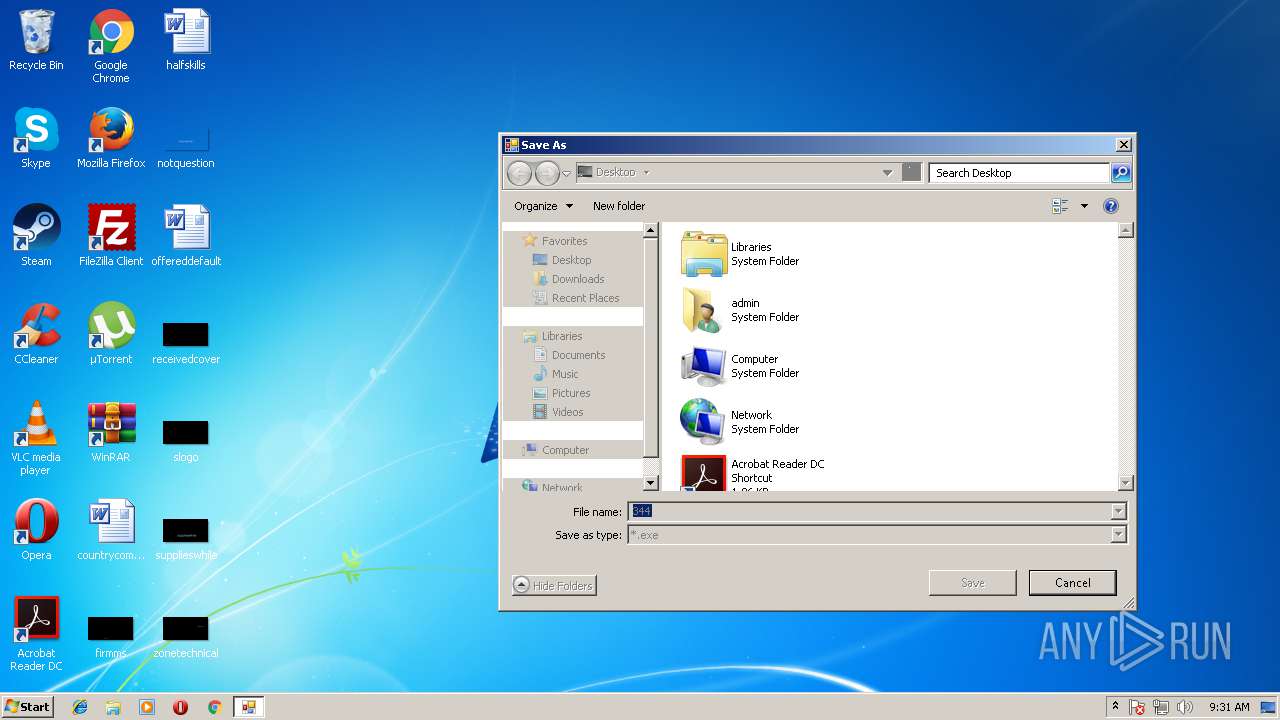
Task: Launch Acrobat Reader DC desktop shortcut
Action: pos(36,634)
